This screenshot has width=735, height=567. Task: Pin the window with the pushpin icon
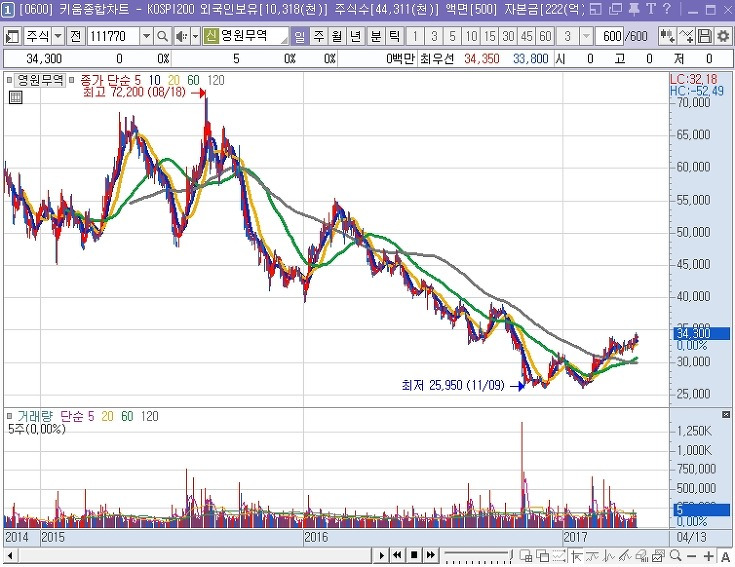pos(634,9)
